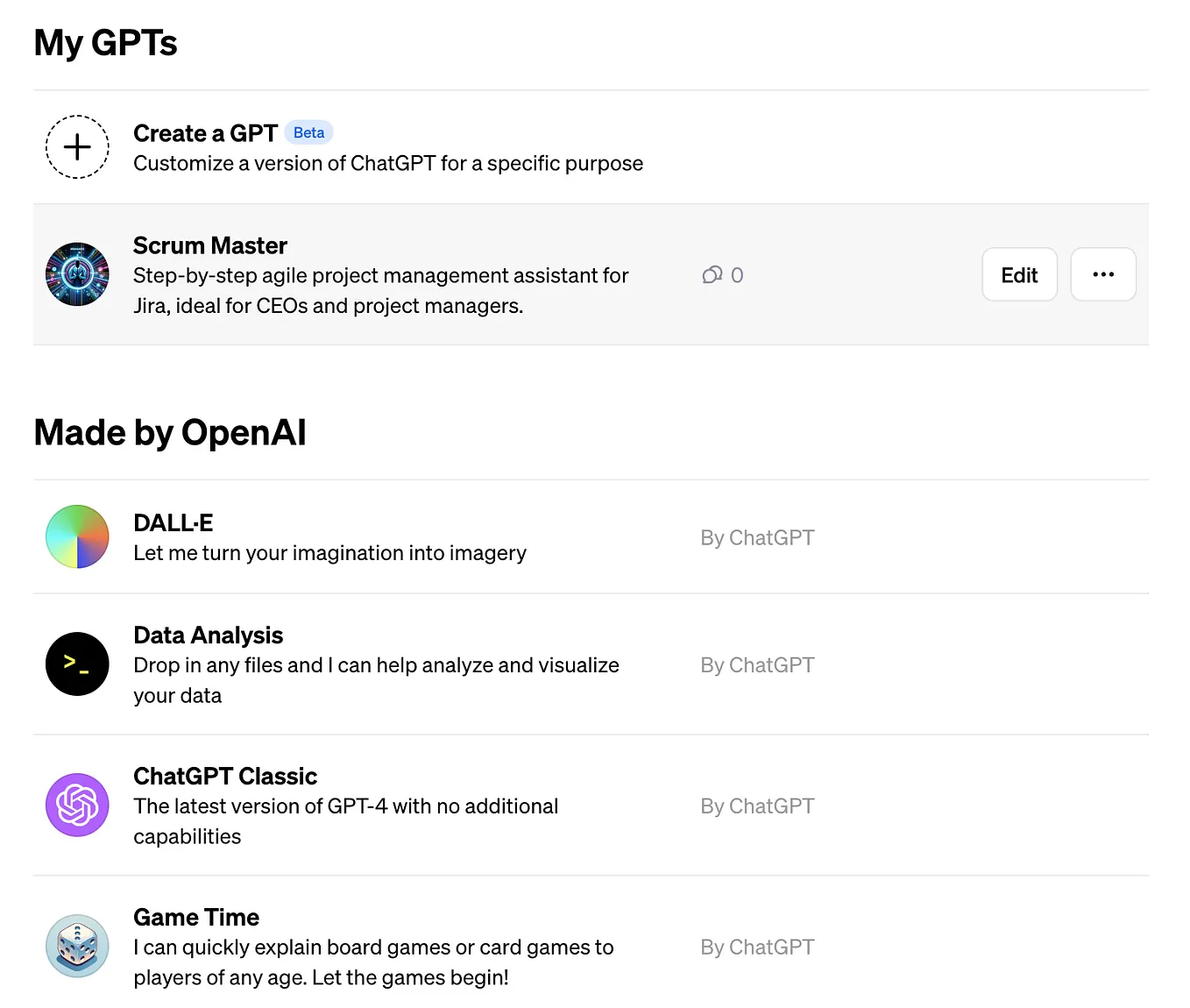This screenshot has width=1190, height=1008.
Task: Open the Game Time title
Action: coord(196,918)
